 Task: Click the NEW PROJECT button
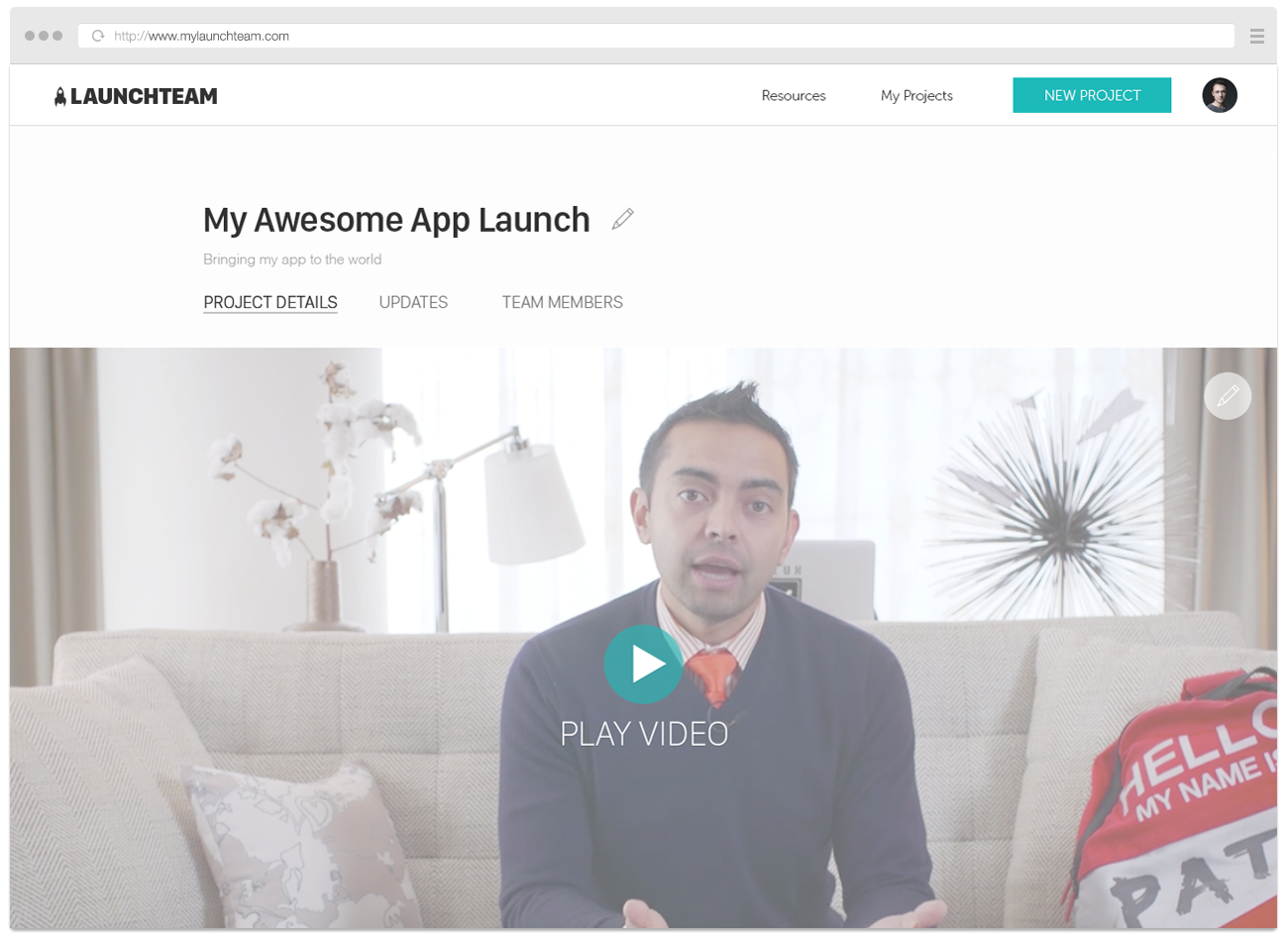(x=1092, y=94)
